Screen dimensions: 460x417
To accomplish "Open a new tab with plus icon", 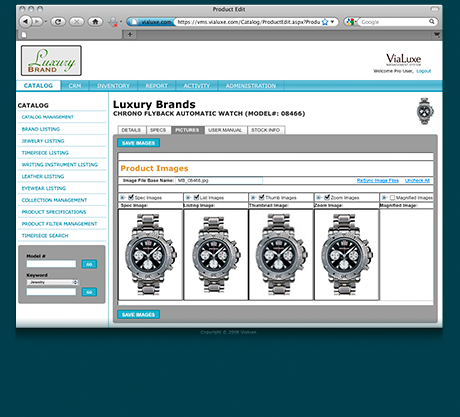I will tap(130, 34).
